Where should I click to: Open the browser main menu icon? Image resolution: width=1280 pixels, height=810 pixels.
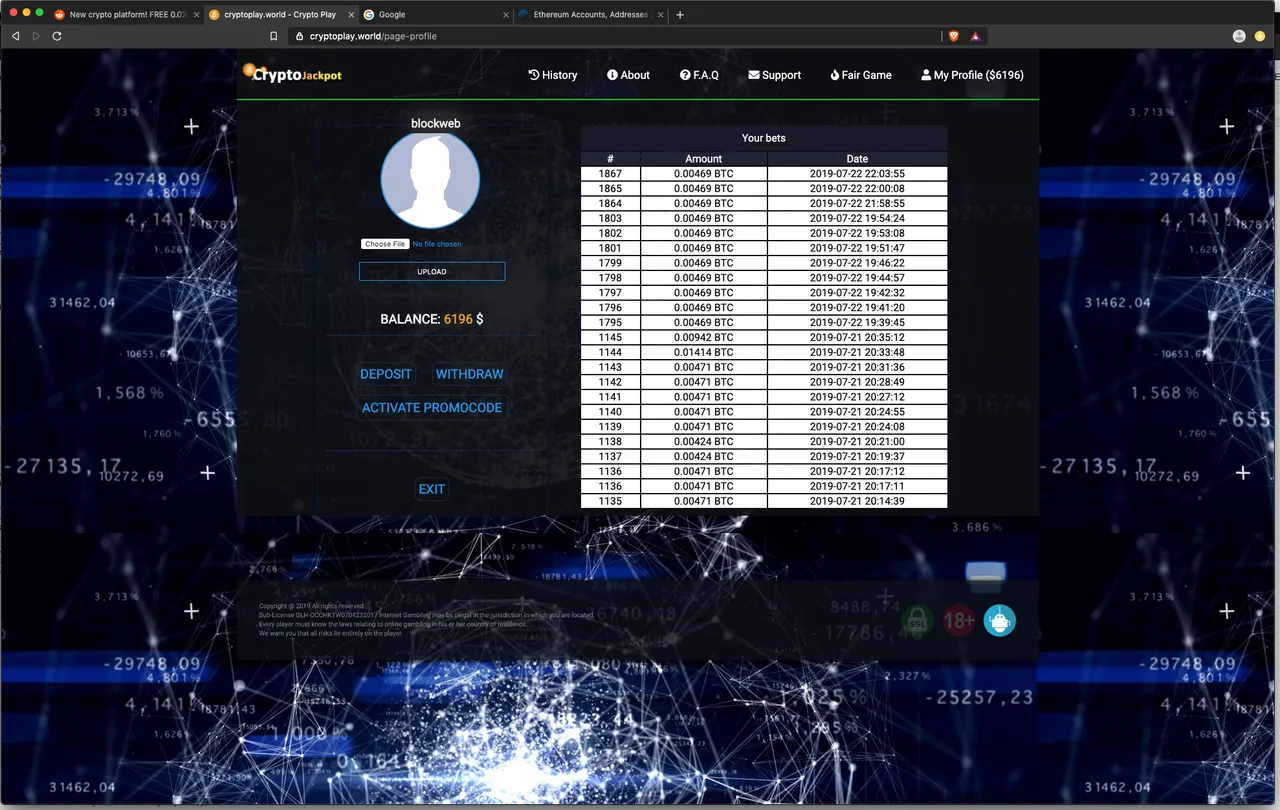[x=1262, y=36]
